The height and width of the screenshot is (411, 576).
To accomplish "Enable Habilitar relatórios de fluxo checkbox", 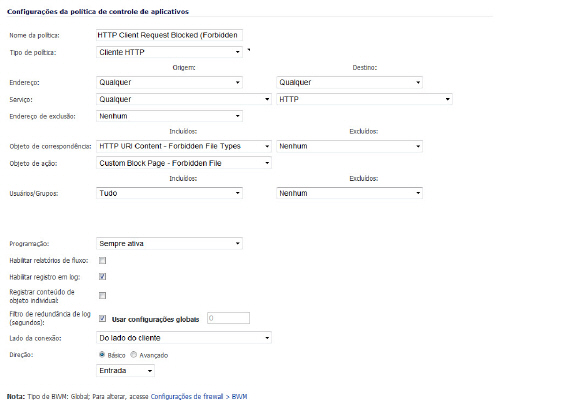I will coord(102,260).
